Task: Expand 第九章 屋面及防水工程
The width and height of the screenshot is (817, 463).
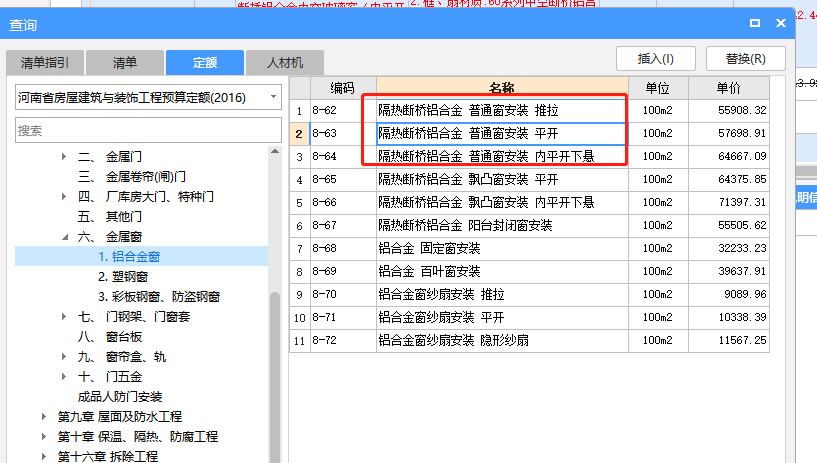Action: pos(44,417)
